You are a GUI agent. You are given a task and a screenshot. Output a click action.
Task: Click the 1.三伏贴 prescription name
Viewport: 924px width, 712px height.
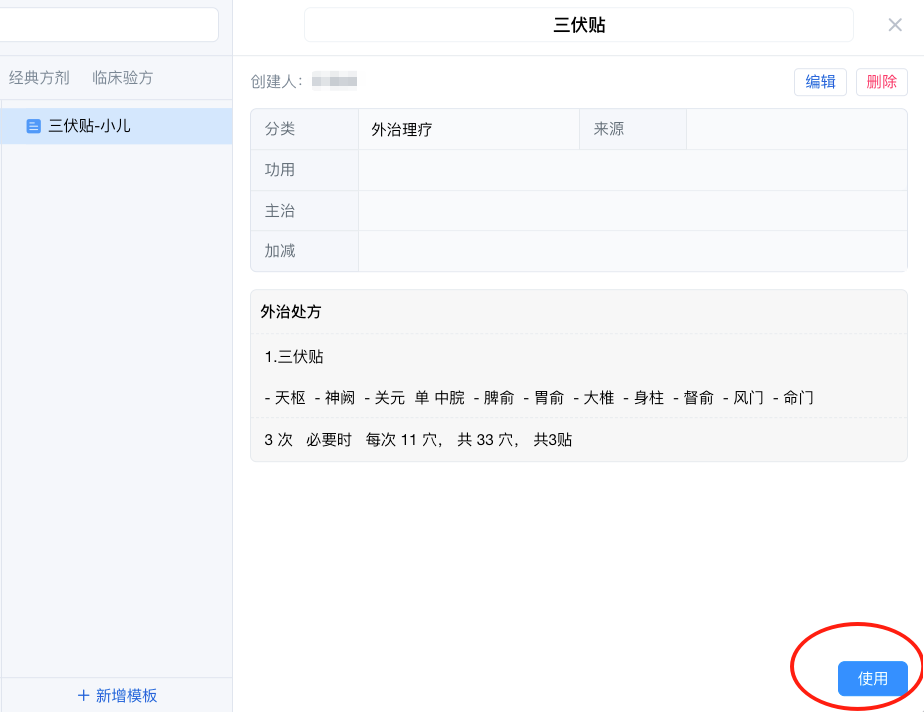(x=294, y=357)
